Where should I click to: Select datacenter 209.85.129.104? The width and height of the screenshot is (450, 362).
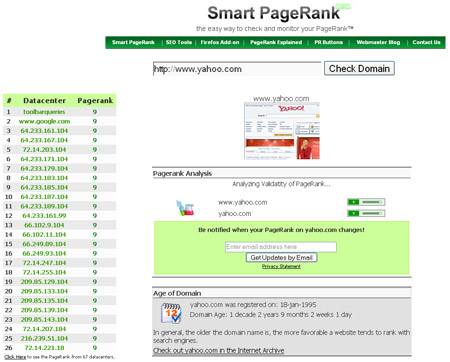(44, 282)
